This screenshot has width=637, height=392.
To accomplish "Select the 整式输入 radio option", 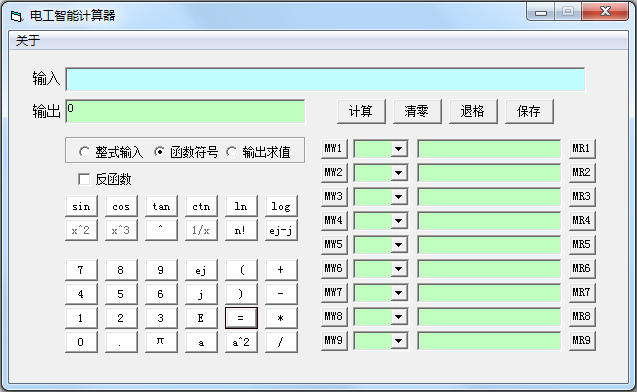I will (x=111, y=152).
